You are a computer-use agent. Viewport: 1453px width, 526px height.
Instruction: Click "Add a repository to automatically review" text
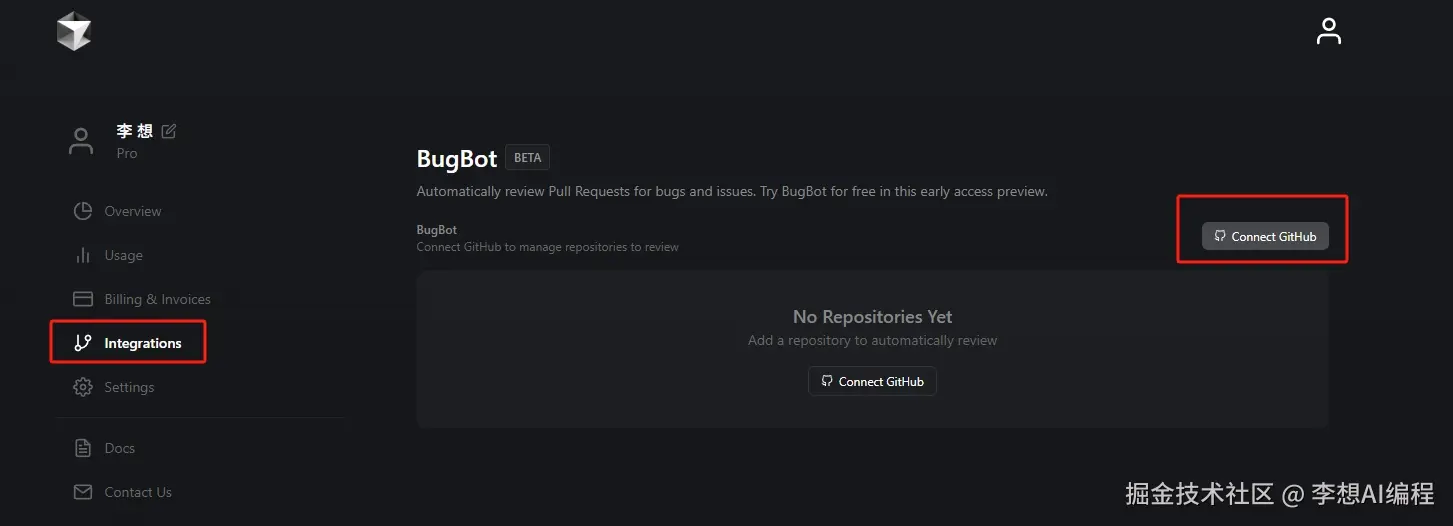point(872,340)
